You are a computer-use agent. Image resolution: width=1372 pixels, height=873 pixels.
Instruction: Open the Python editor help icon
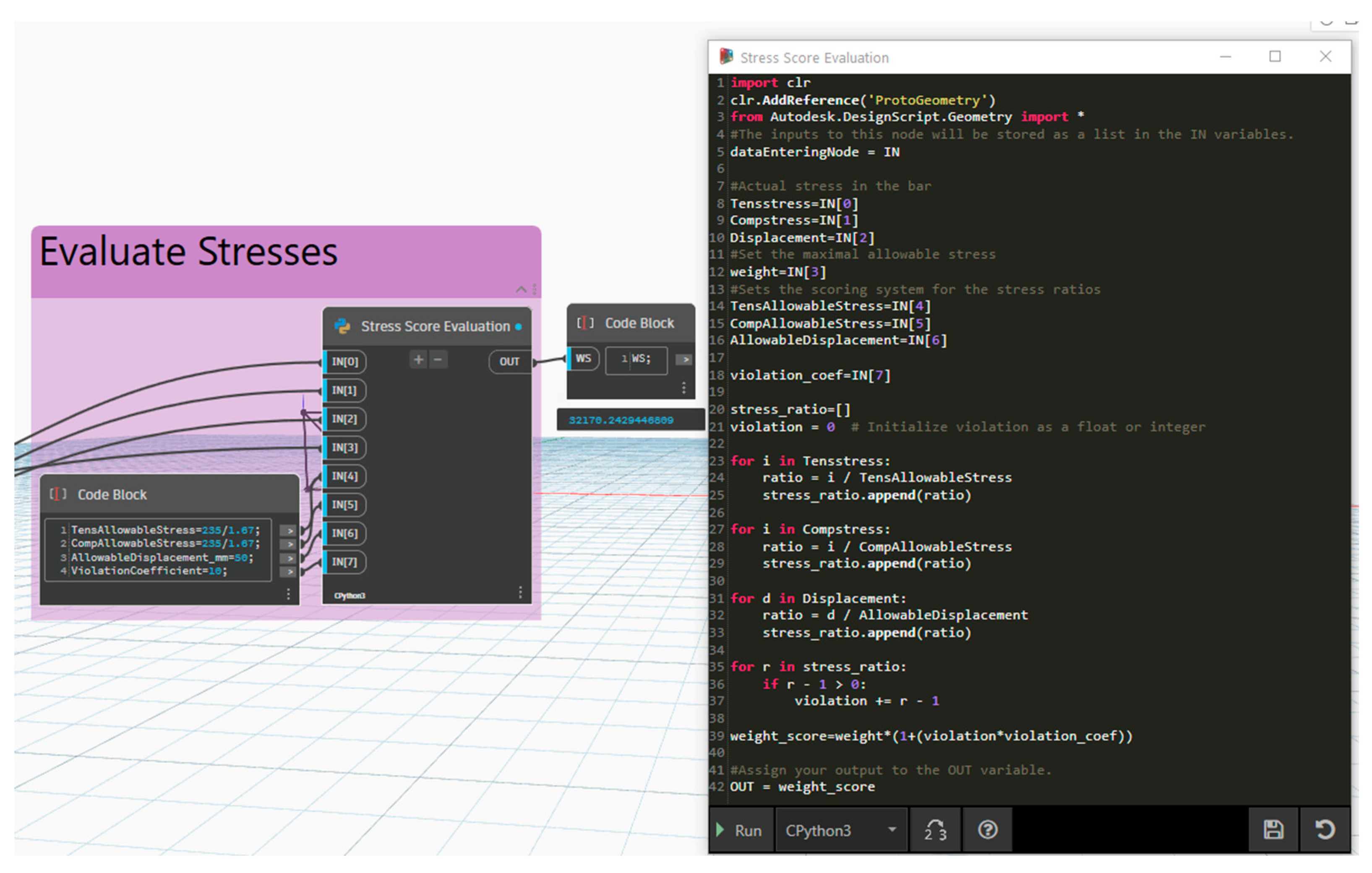pyautogui.click(x=988, y=830)
